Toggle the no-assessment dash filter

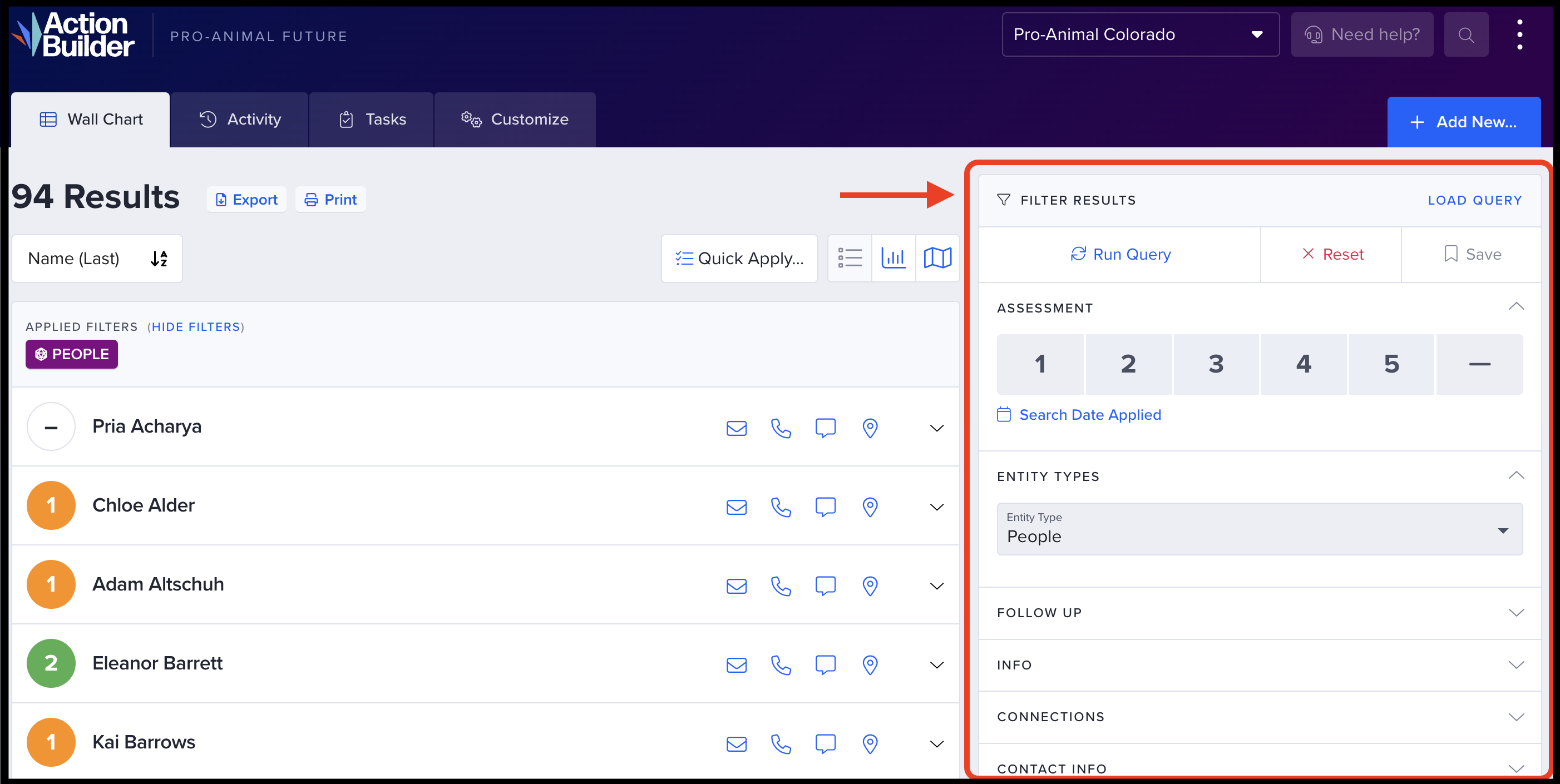(1479, 364)
